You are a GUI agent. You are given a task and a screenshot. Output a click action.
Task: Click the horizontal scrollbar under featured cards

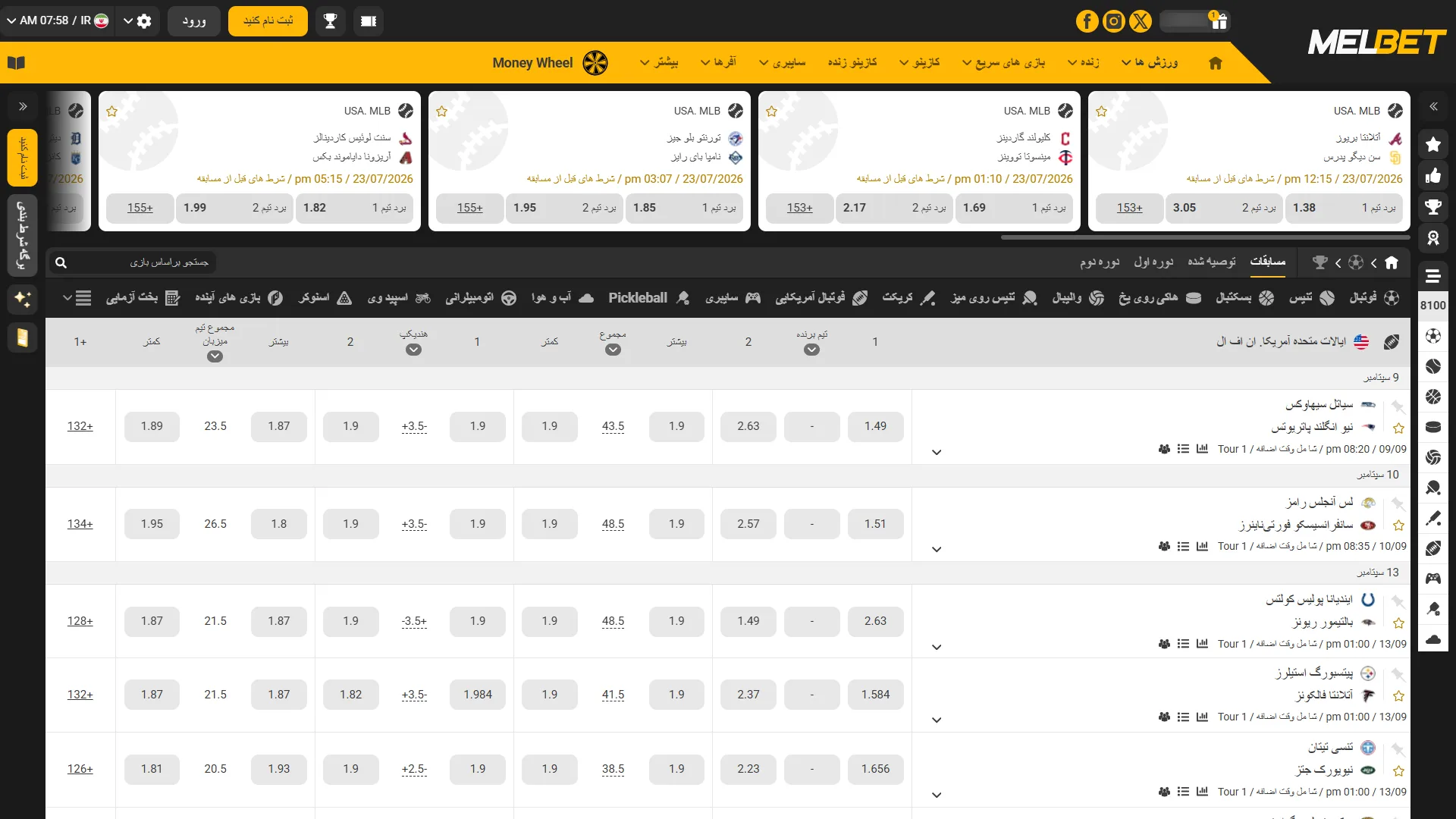click(x=1205, y=237)
